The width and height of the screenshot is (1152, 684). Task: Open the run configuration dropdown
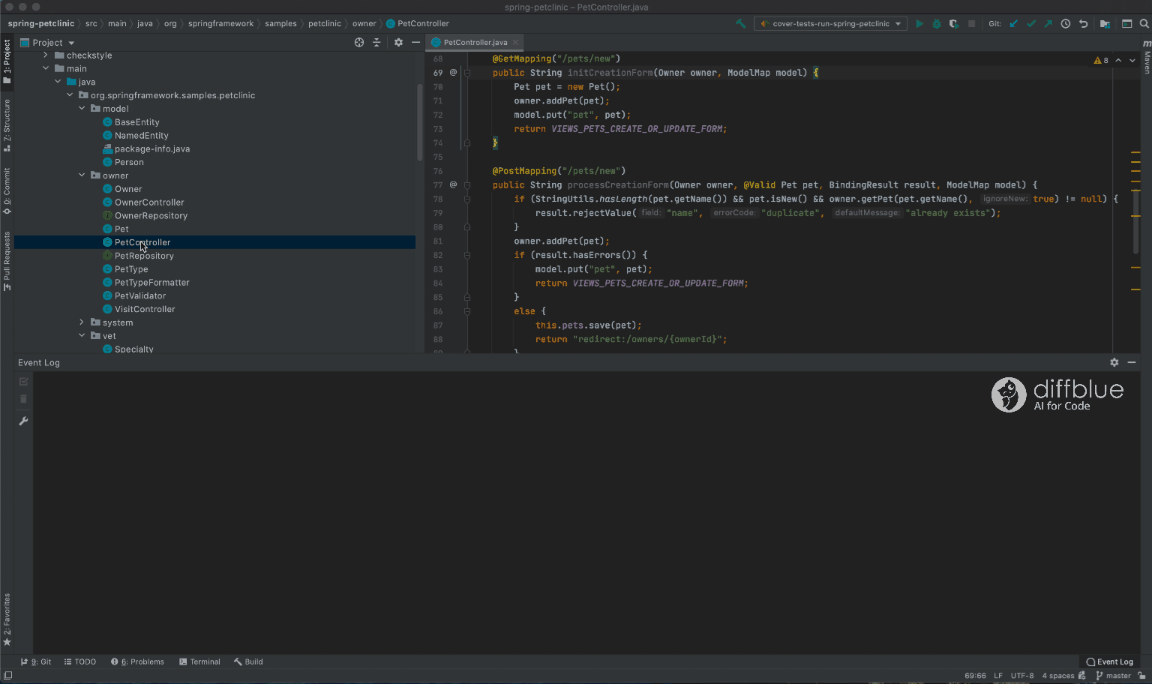830,24
